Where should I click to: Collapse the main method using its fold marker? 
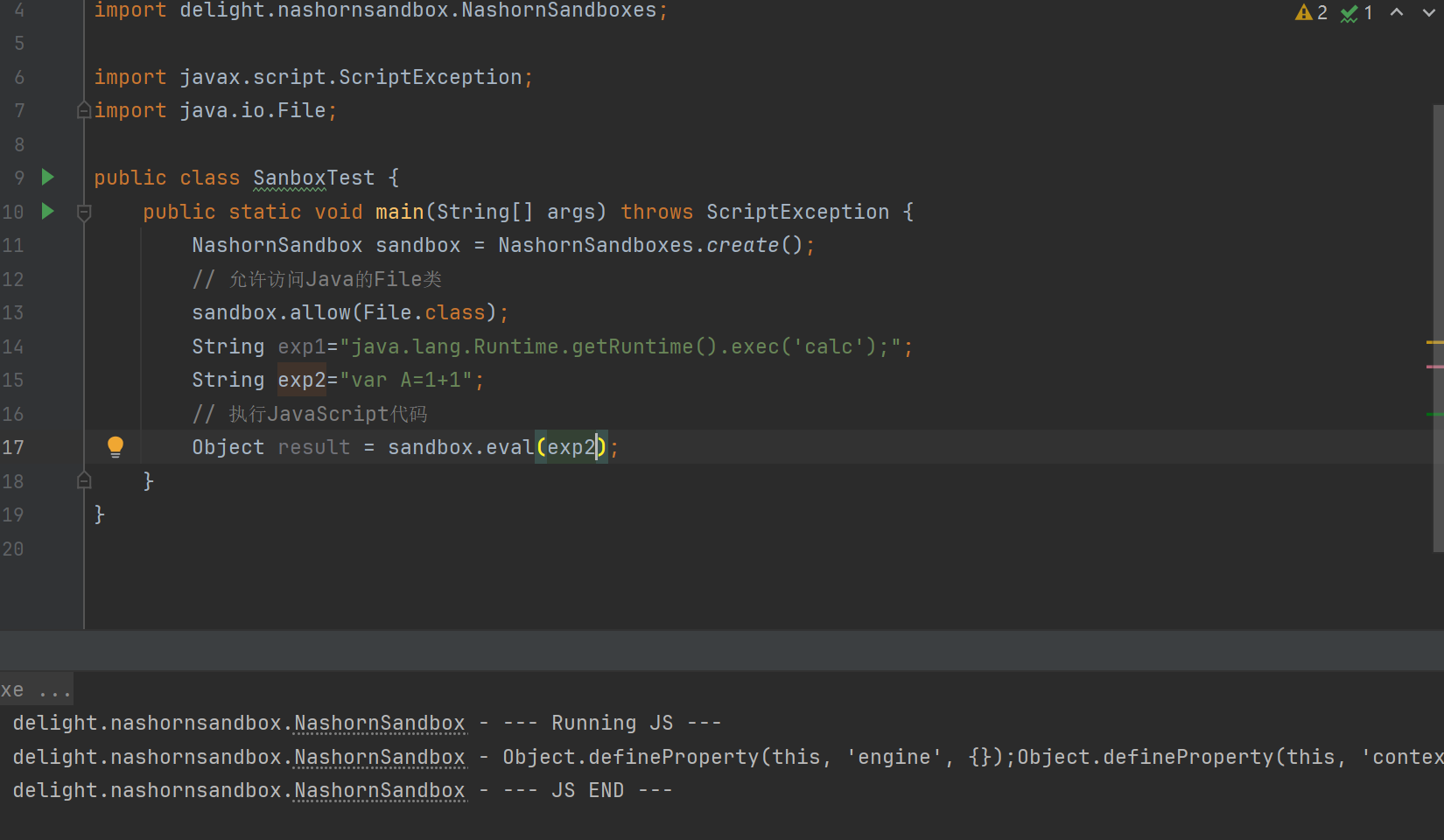[x=84, y=212]
